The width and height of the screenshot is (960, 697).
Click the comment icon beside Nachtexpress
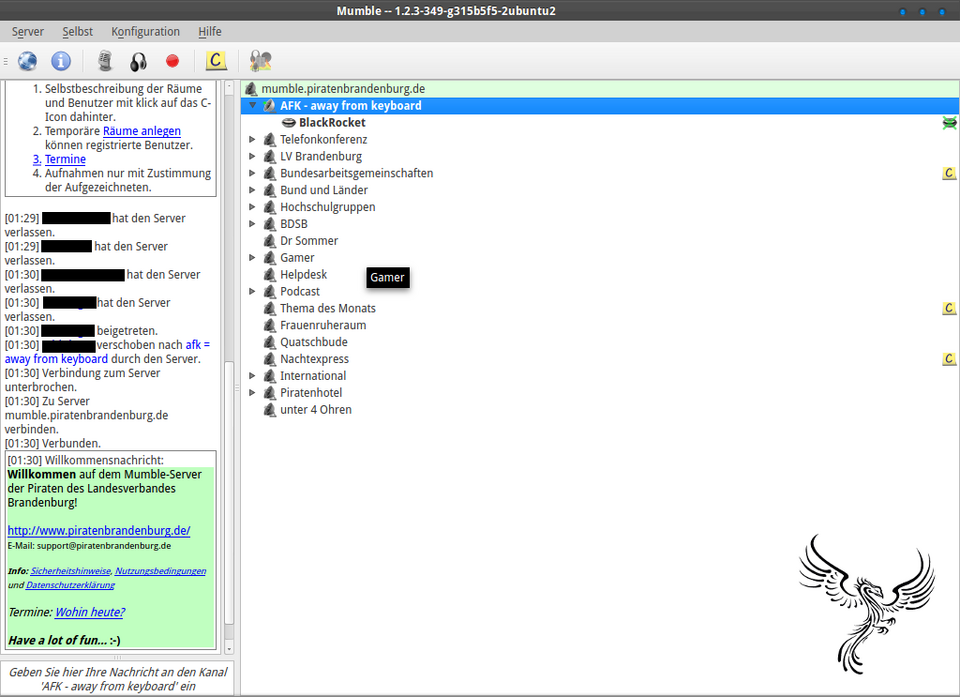coord(949,358)
